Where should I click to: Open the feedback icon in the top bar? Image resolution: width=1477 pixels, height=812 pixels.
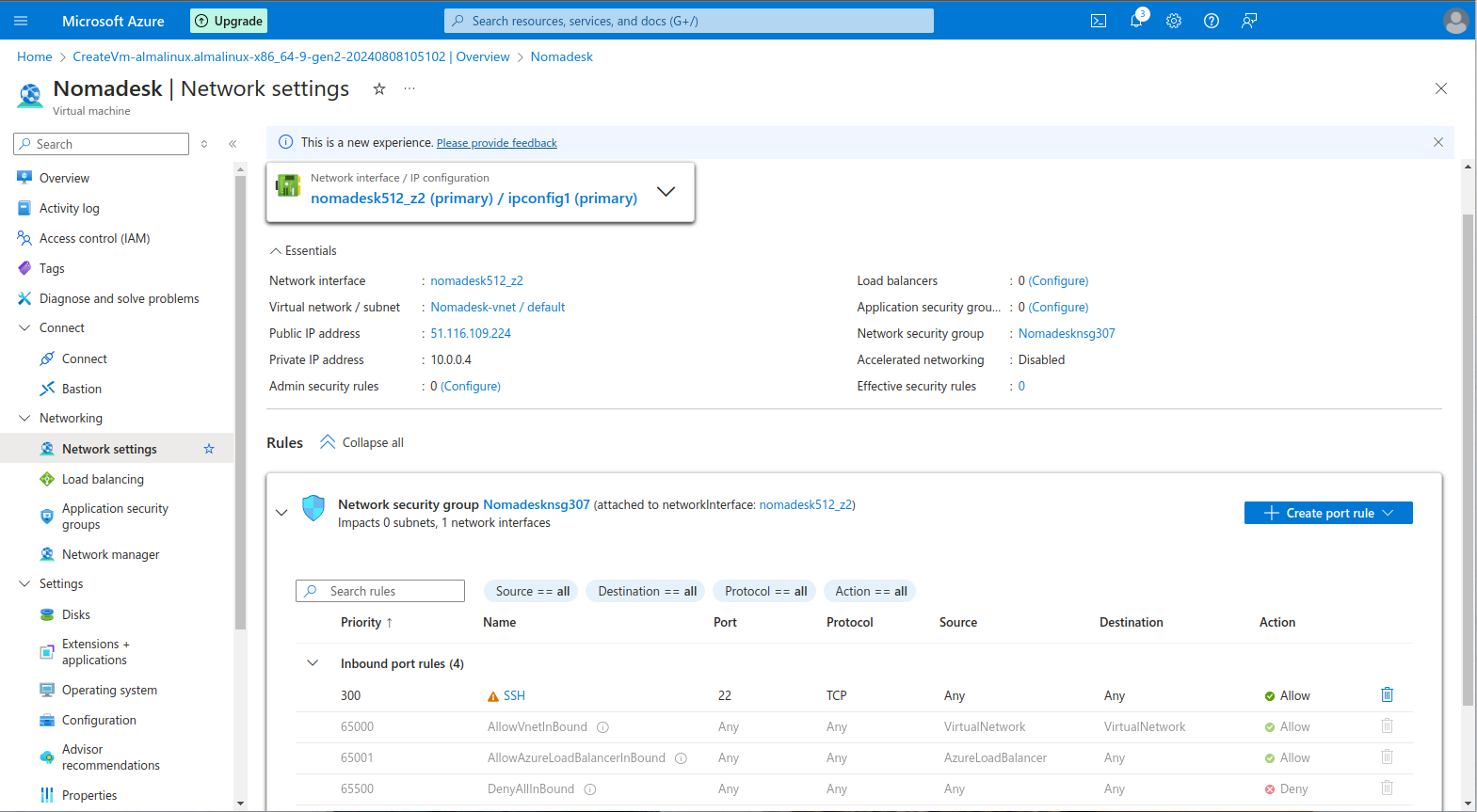click(1249, 21)
